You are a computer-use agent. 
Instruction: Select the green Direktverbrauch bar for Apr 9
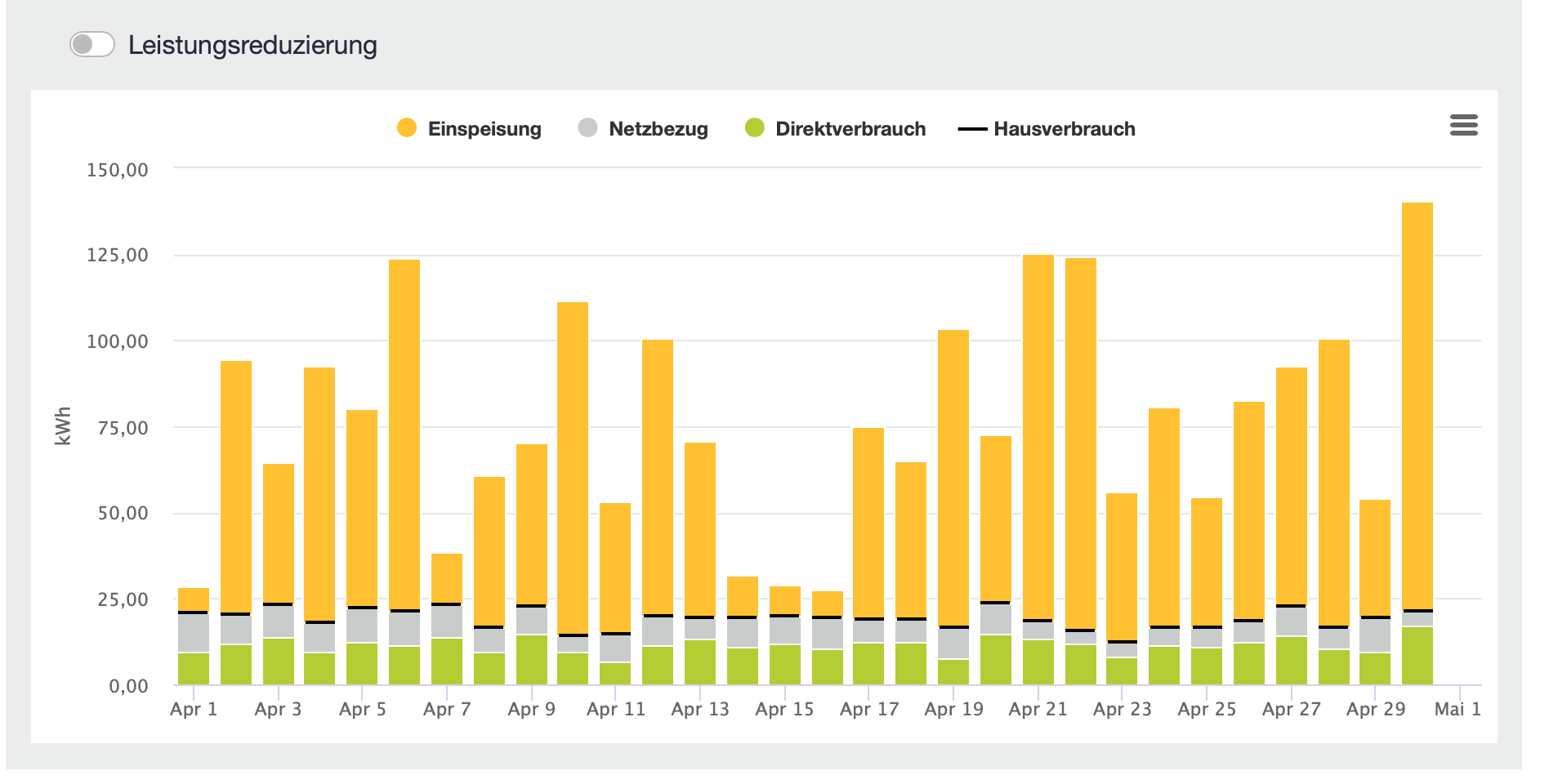pyautogui.click(x=532, y=660)
